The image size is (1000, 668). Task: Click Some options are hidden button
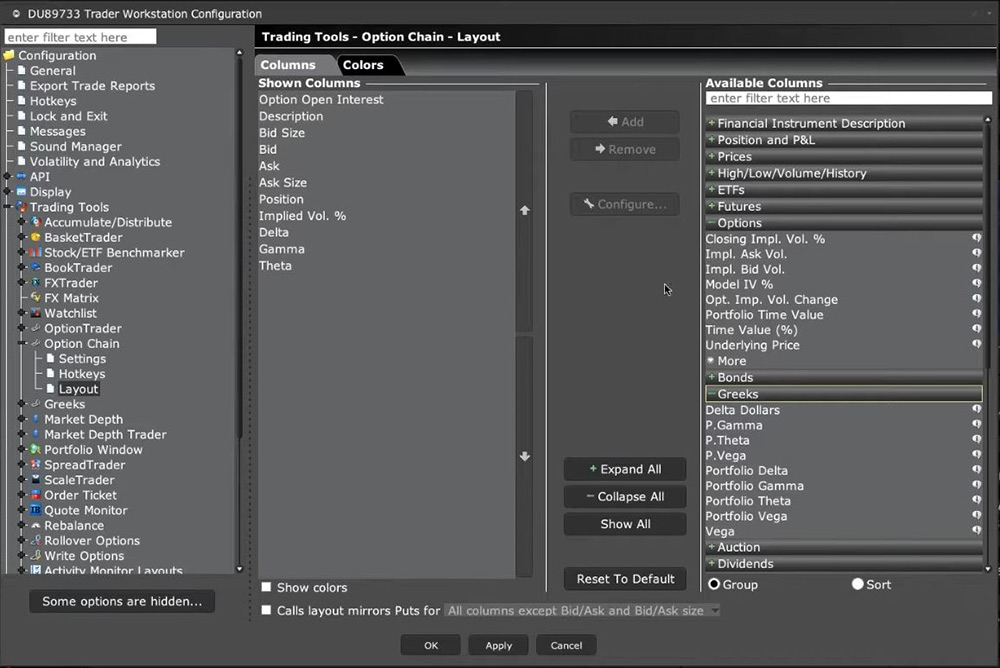coord(122,601)
